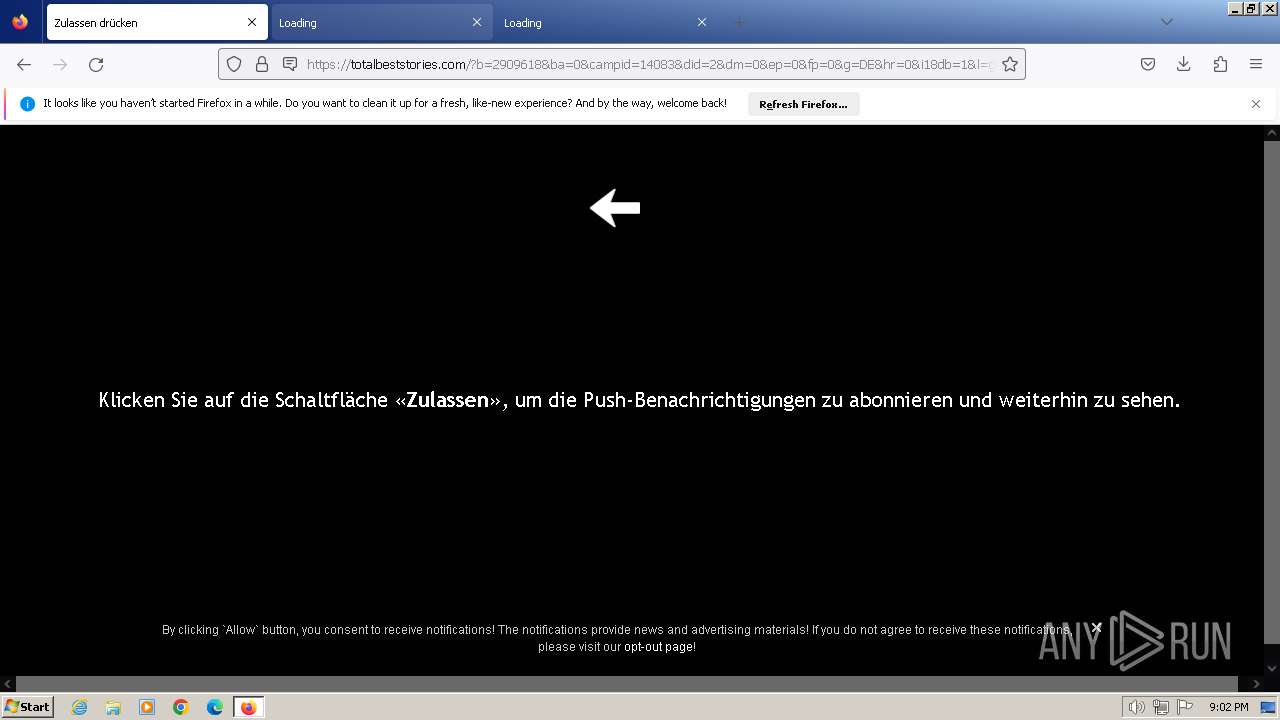Open the opt-out page link
Viewport: 1280px width, 720px height.
pos(658,647)
